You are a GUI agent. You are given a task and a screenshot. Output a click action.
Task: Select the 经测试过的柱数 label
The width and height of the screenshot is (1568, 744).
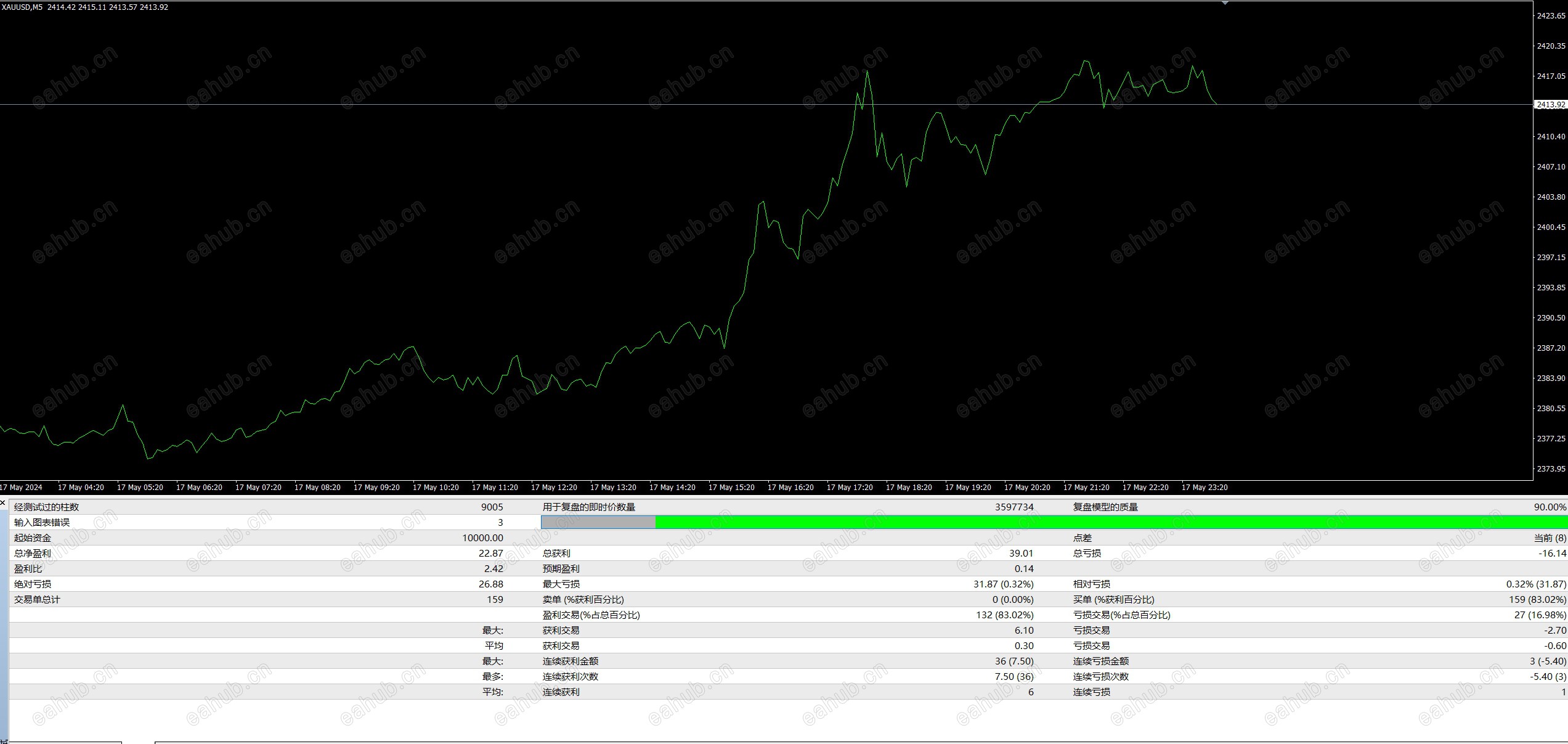coord(47,507)
